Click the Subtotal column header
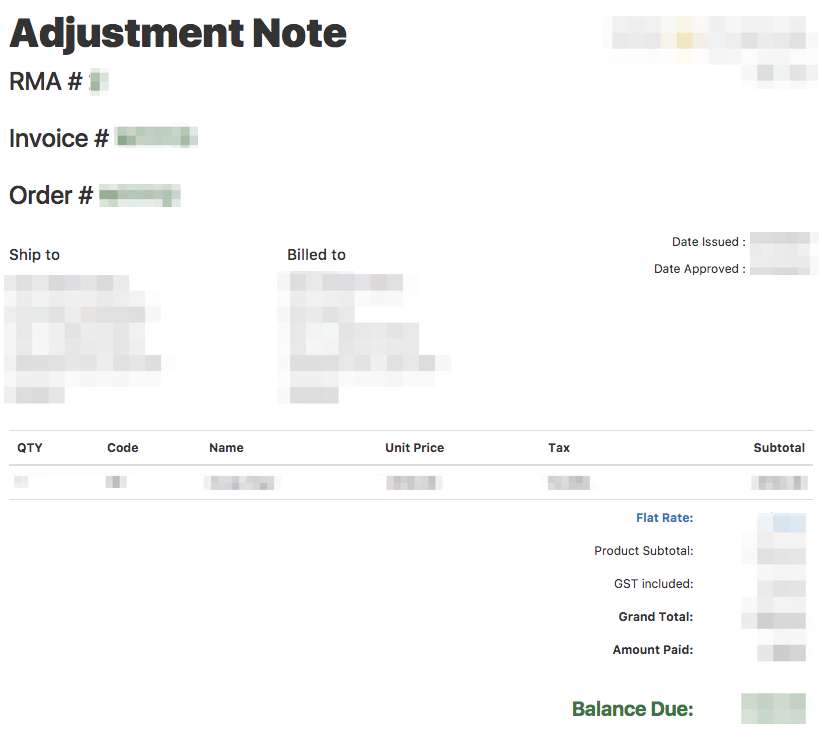Image resolution: width=822 pixels, height=742 pixels. point(779,448)
